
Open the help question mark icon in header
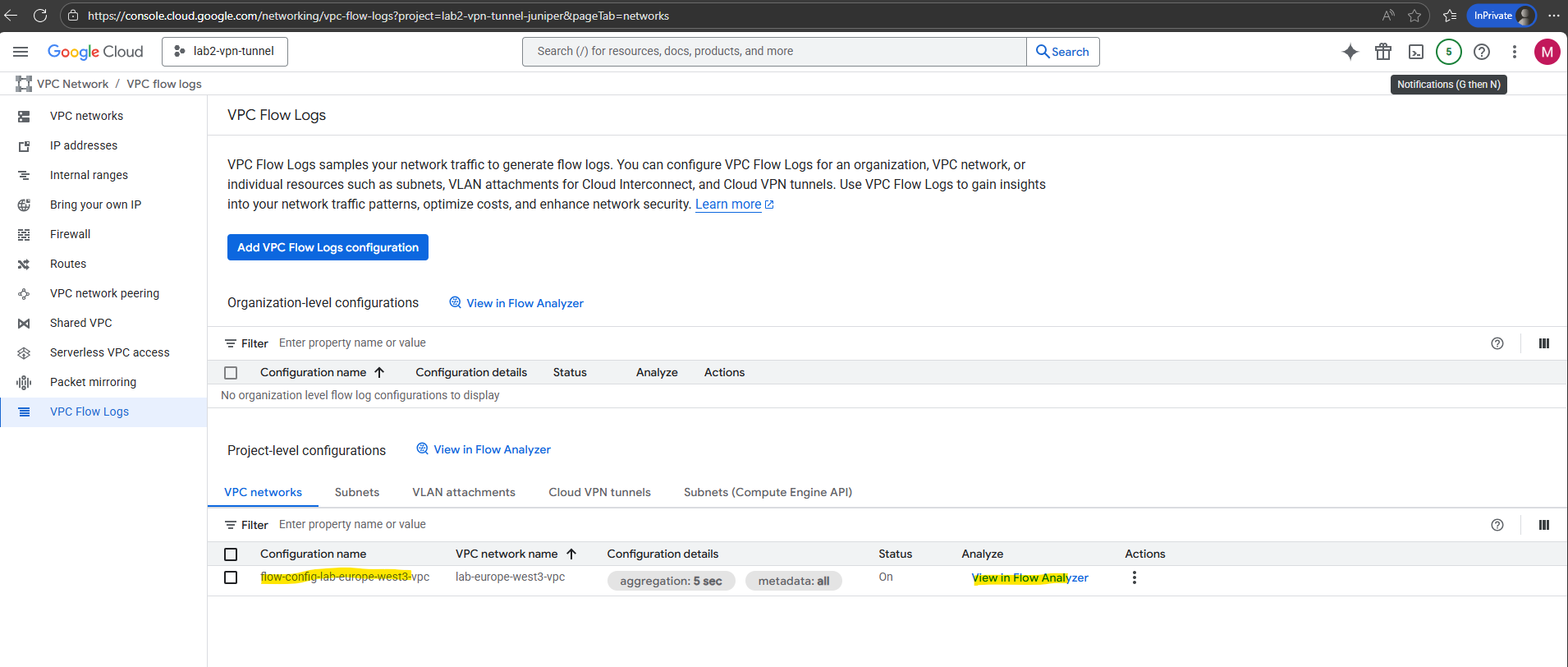coord(1482,52)
